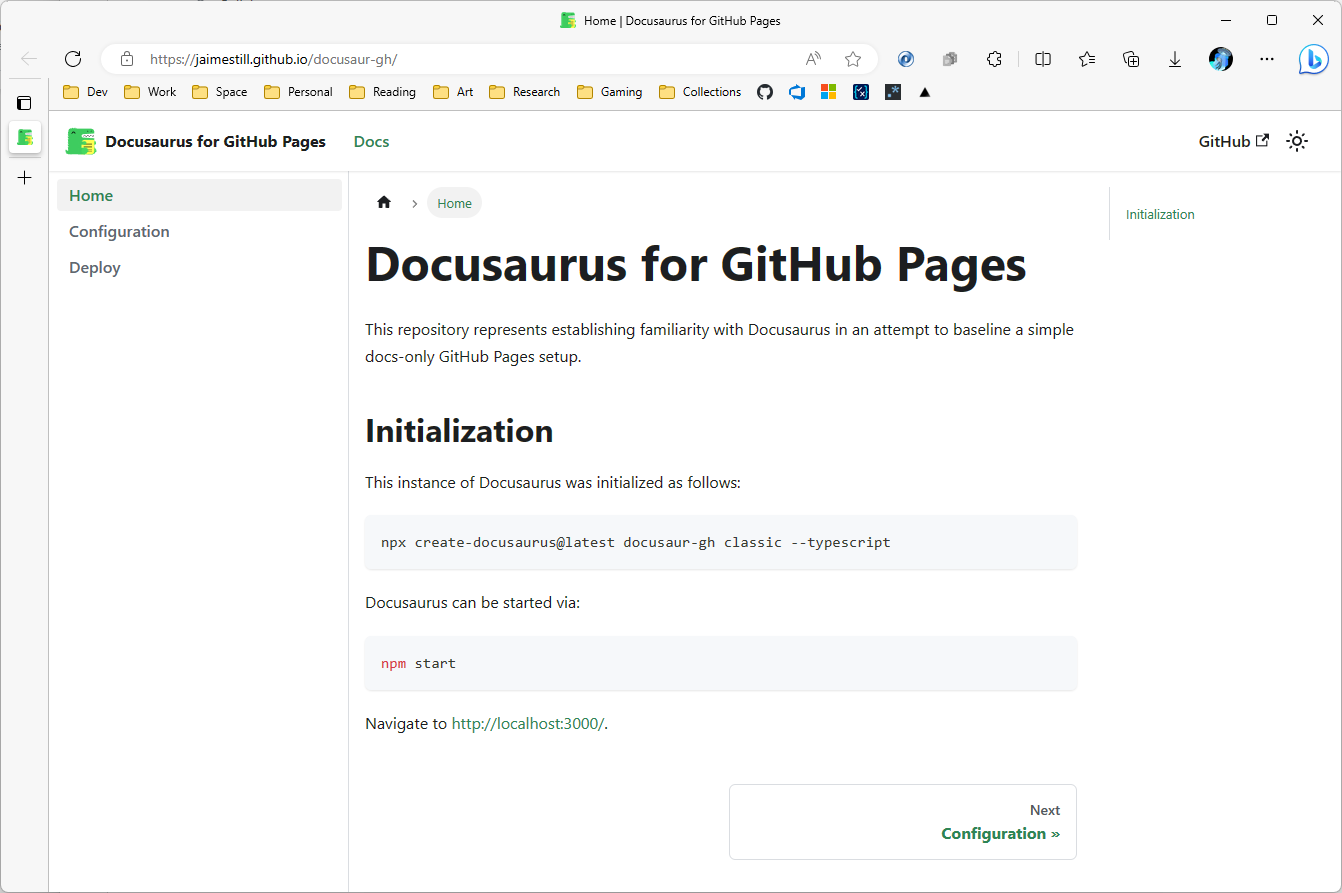Open the GitHub external link in navbar
Viewport: 1342px width, 893px height.
(x=1233, y=142)
